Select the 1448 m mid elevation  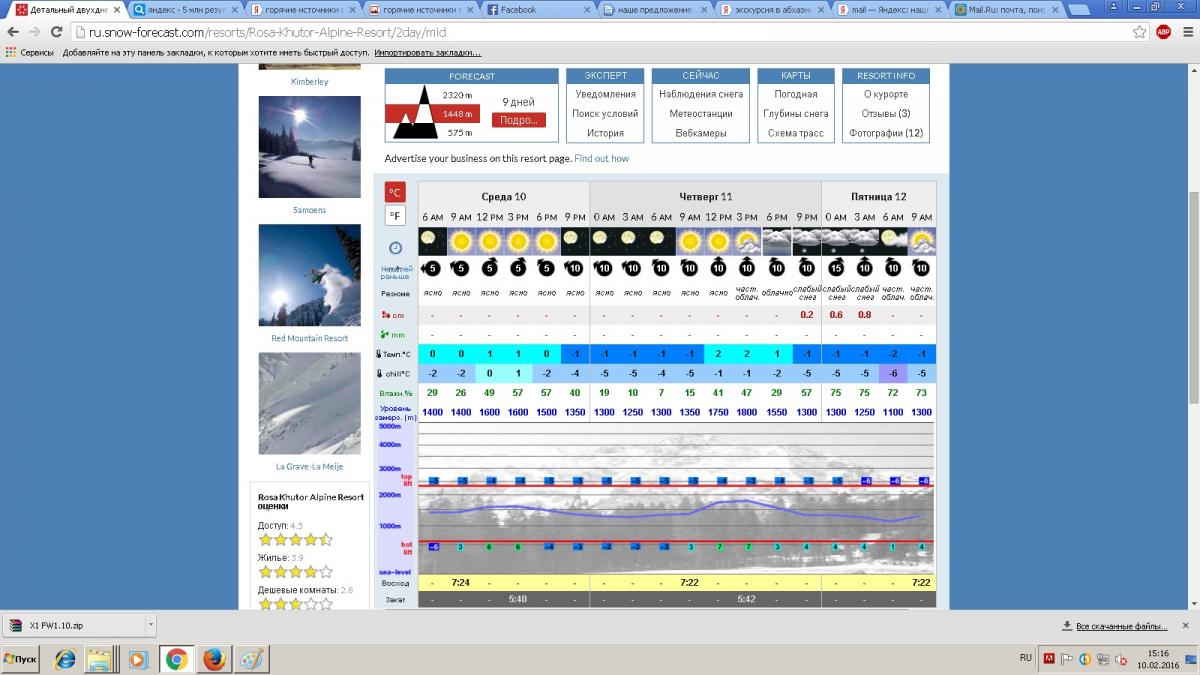458,114
